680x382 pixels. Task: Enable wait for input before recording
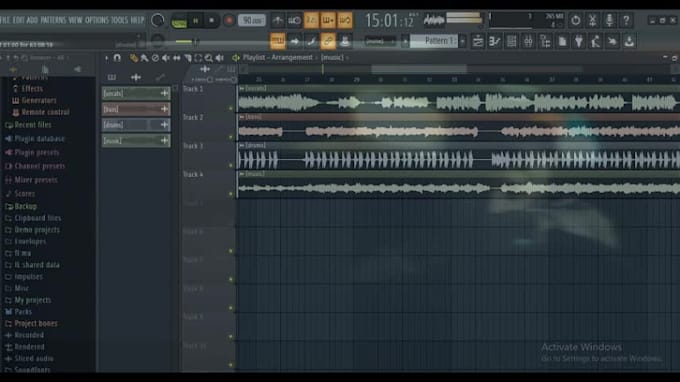click(x=294, y=20)
